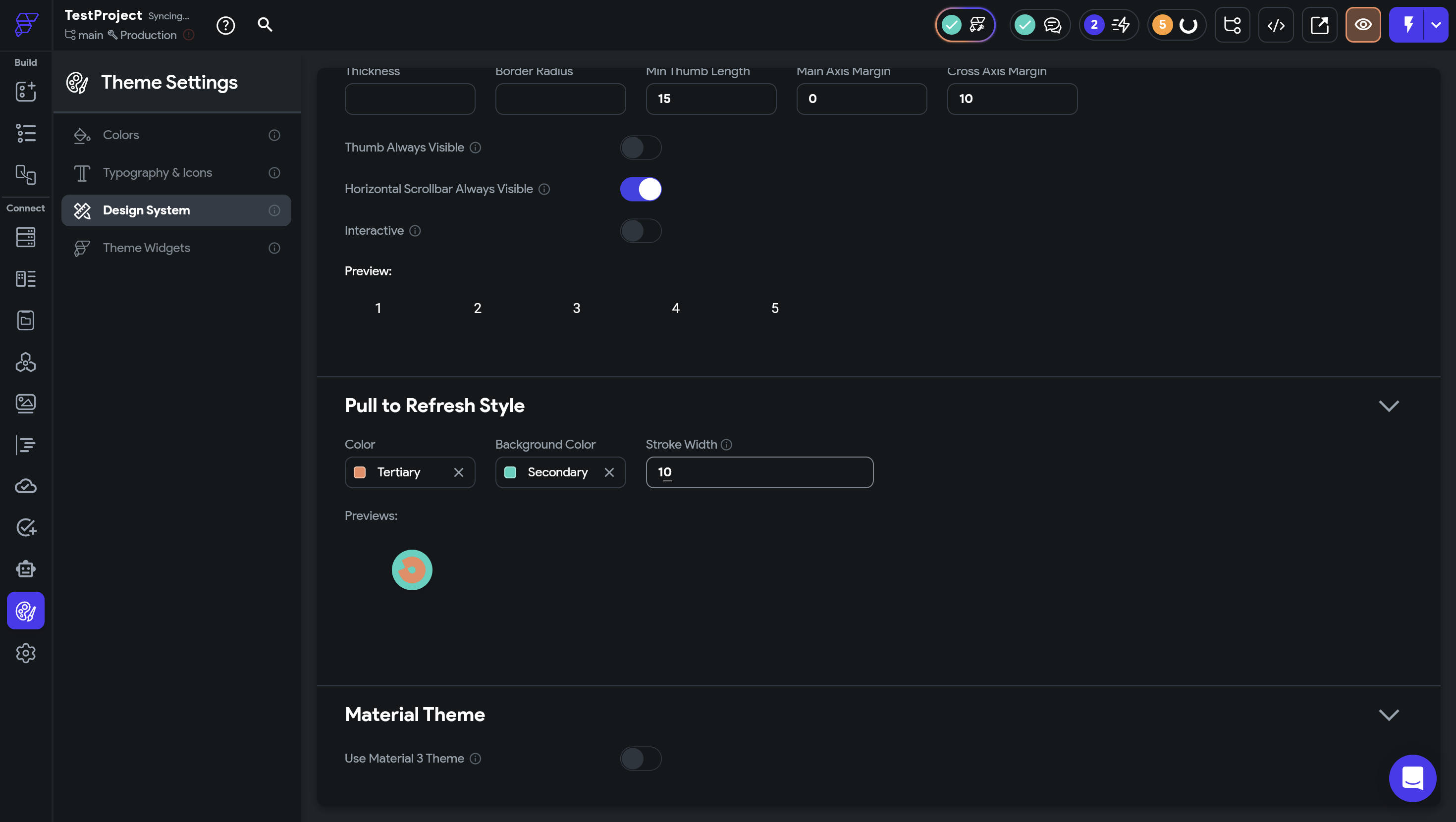Open Typography & Icons settings
The height and width of the screenshot is (822, 1456).
pyautogui.click(x=157, y=173)
